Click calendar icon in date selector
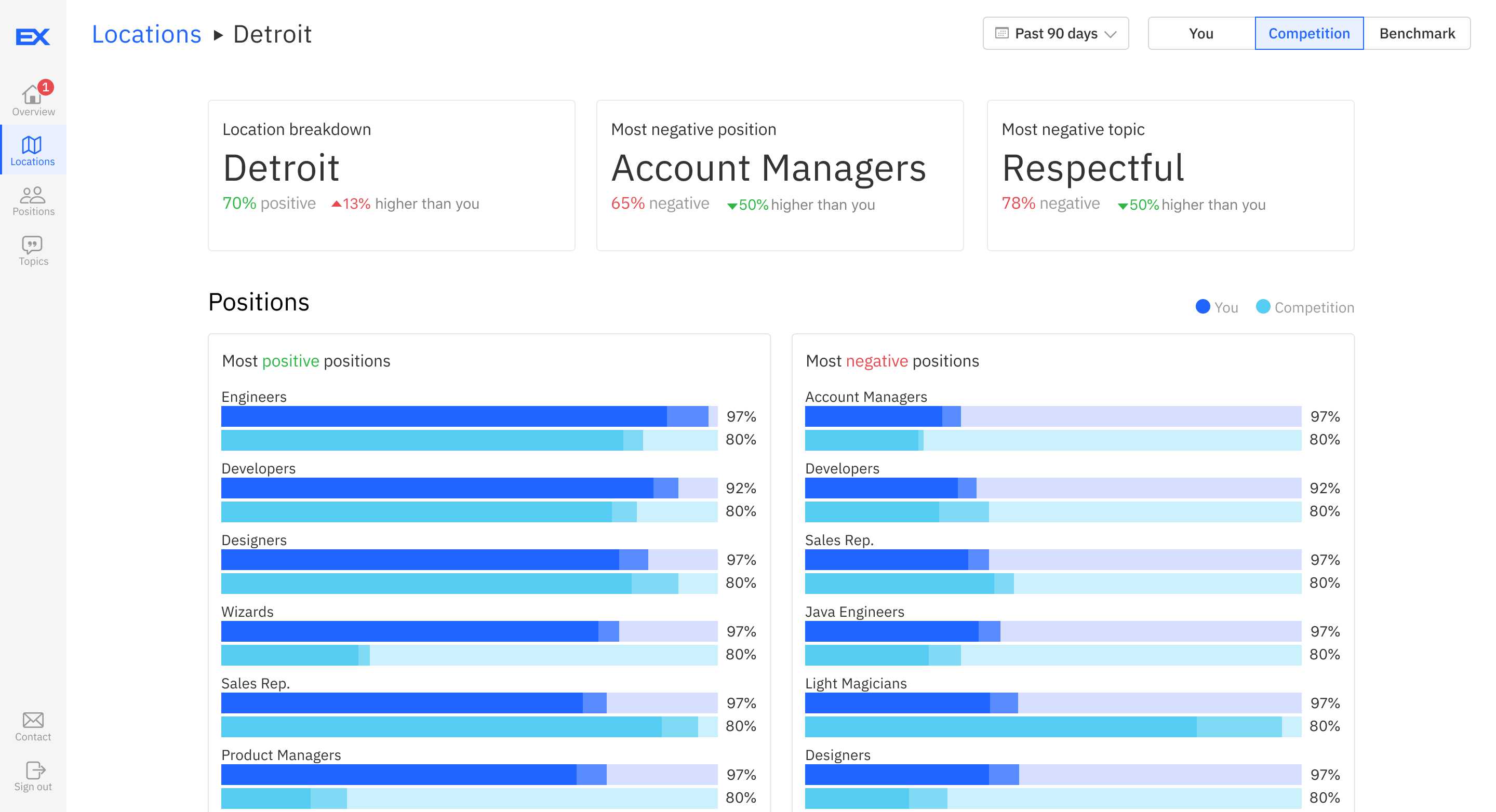Viewport: 1496px width, 812px height. [x=1001, y=33]
